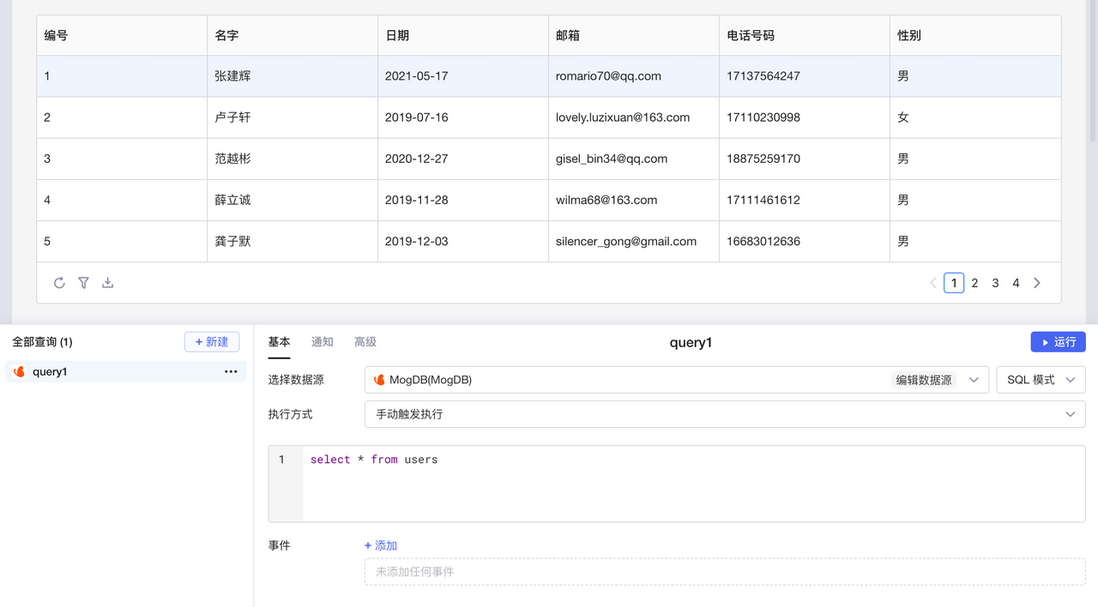This screenshot has width=1098, height=607.
Task: Open the SQL 模式 dropdown
Action: click(x=1041, y=380)
